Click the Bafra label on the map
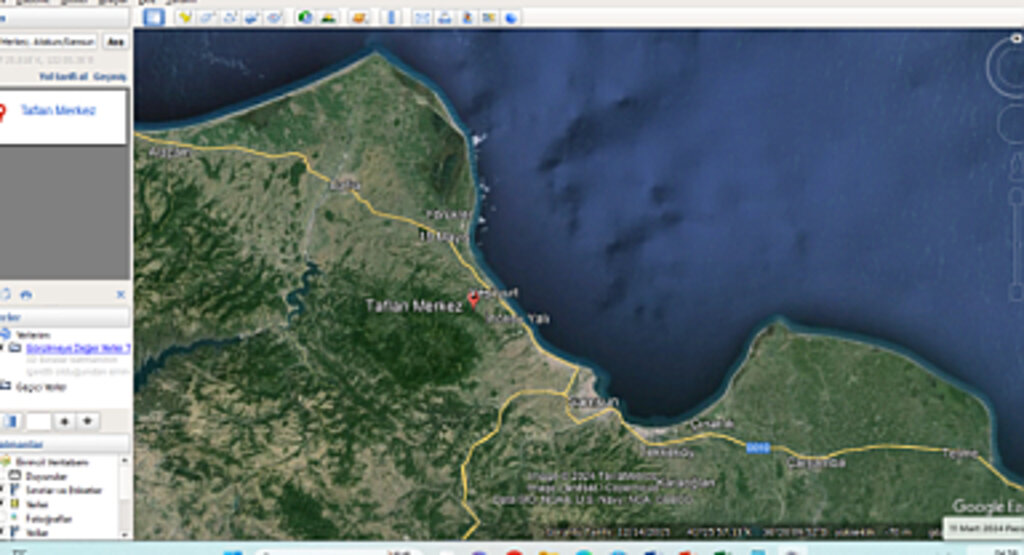 pos(345,185)
